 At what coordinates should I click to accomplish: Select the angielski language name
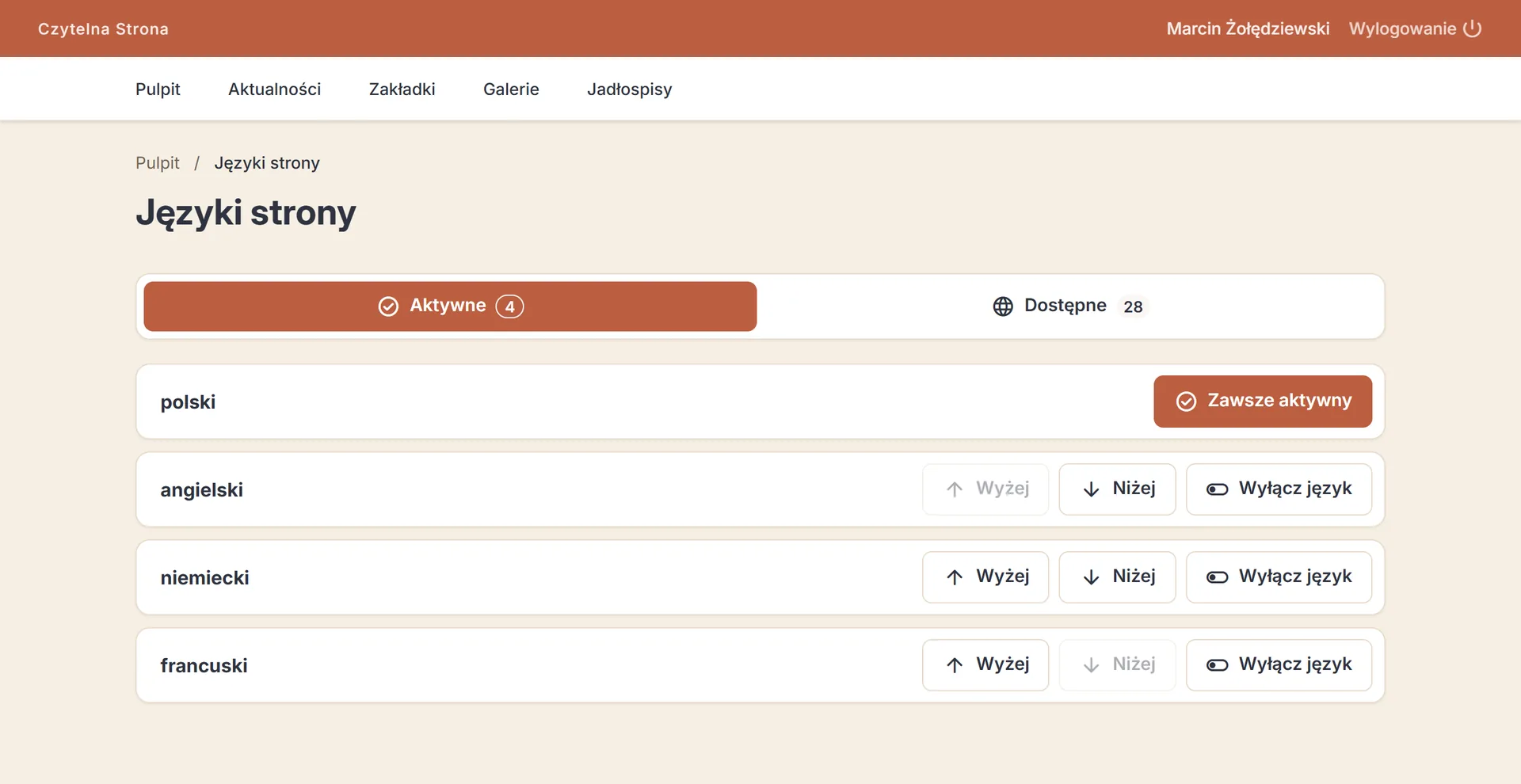pyautogui.click(x=201, y=490)
